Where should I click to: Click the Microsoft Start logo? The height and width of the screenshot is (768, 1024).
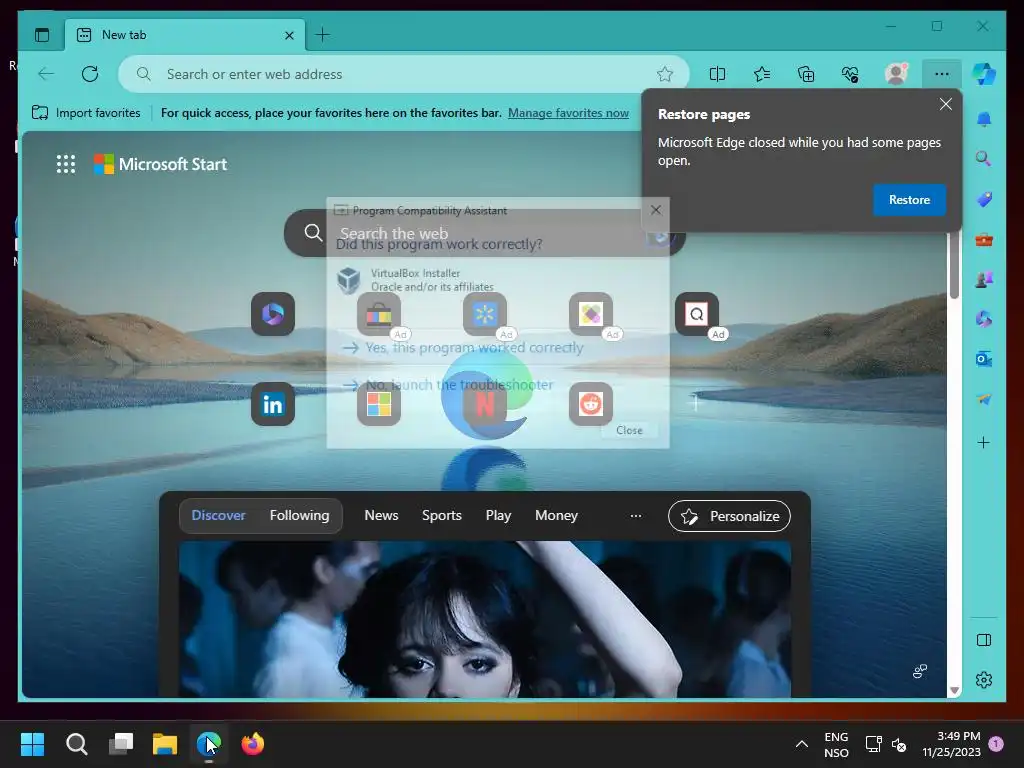pos(161,164)
